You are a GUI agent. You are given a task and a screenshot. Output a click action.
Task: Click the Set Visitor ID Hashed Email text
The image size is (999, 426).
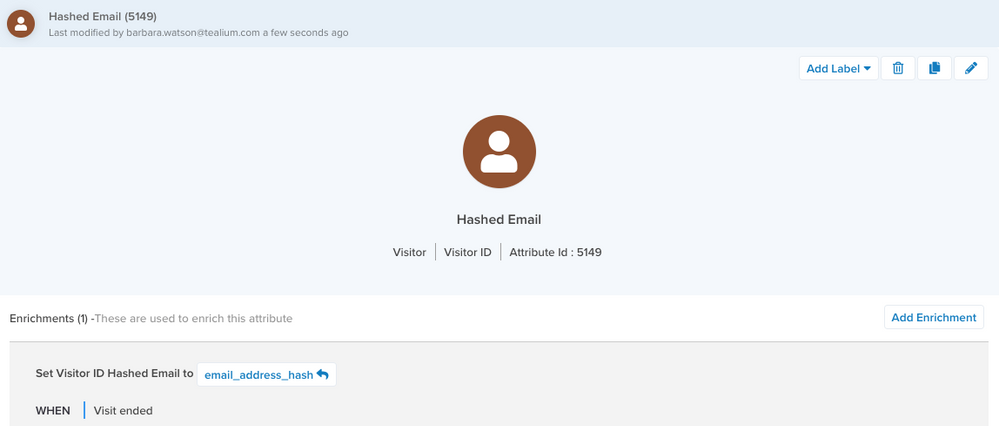coord(114,374)
